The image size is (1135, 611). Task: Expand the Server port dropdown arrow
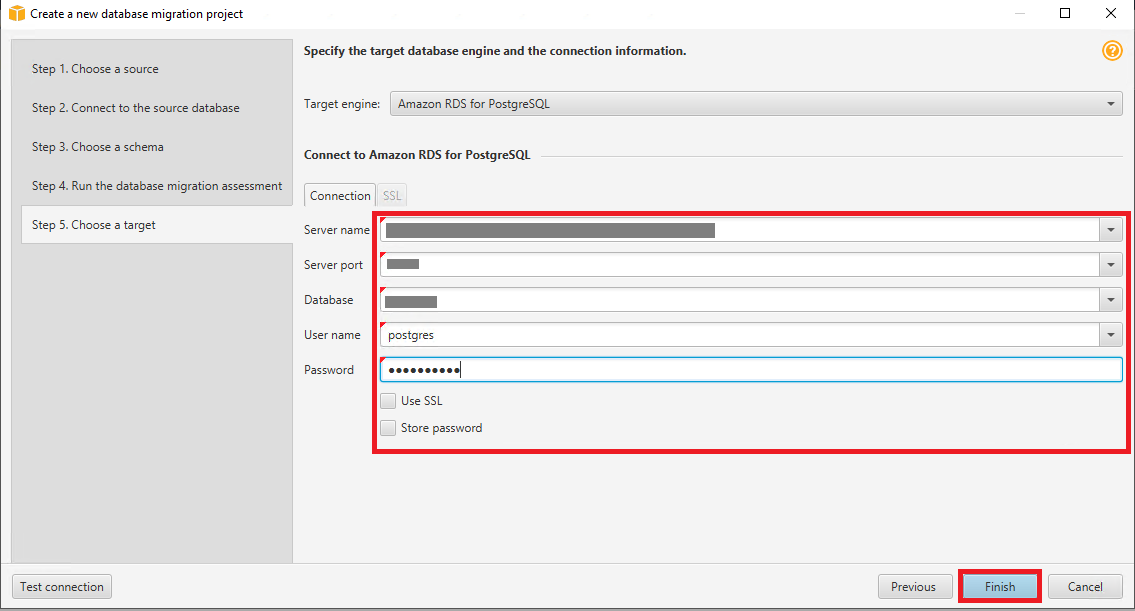pos(1110,265)
